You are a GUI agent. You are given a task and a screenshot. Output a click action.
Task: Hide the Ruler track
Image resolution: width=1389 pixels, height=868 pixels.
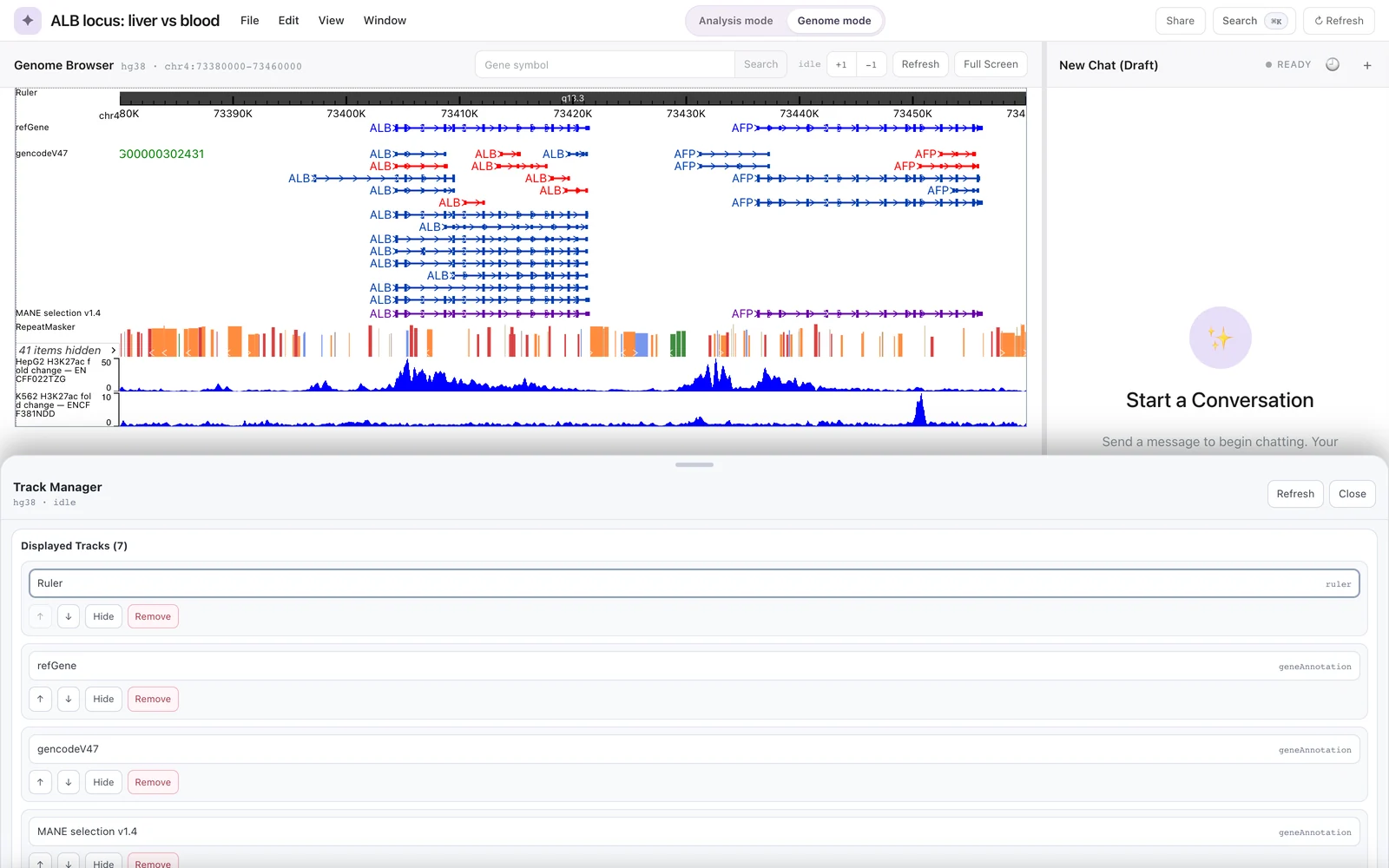103,616
